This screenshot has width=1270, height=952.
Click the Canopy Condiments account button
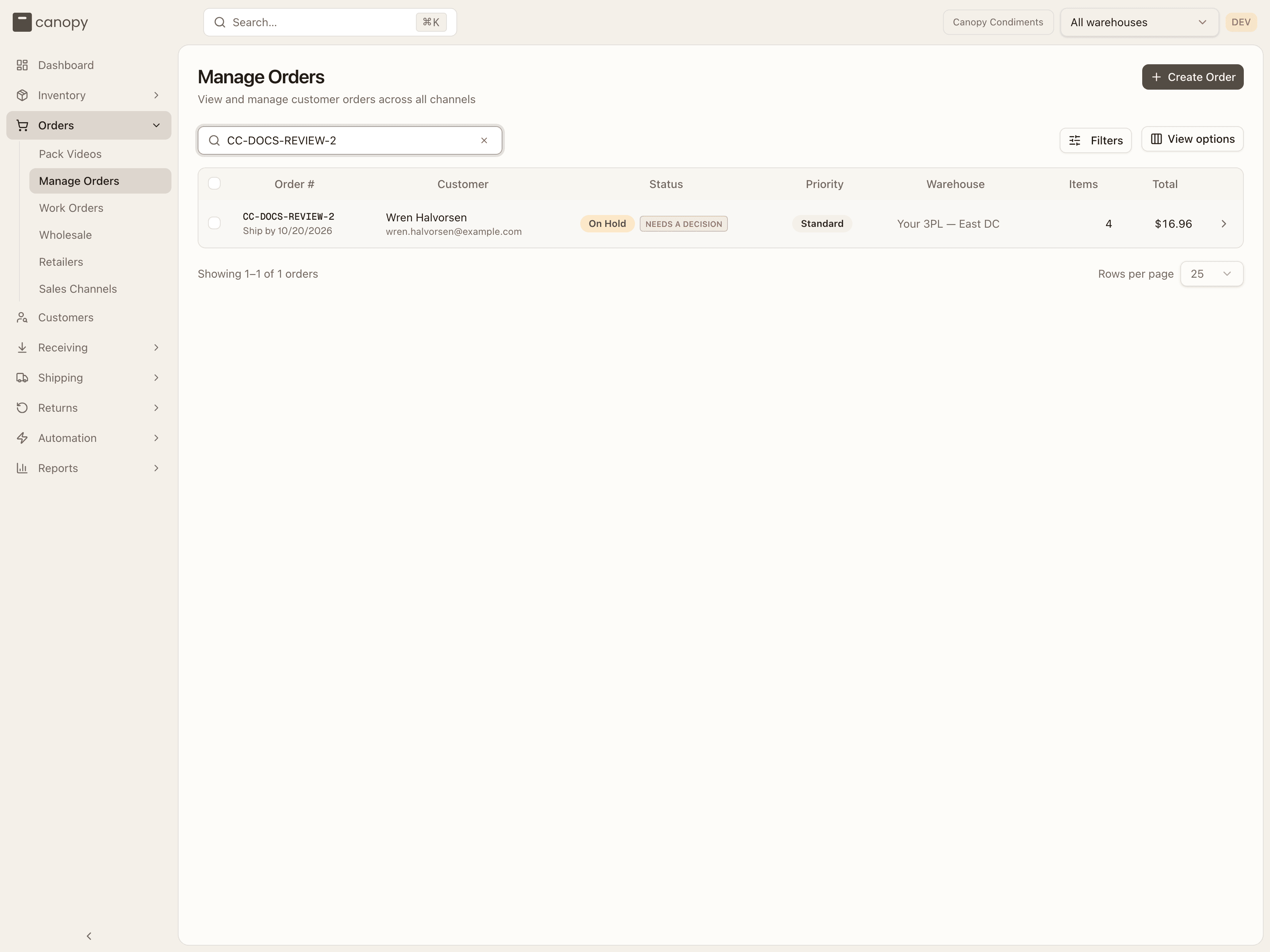pyautogui.click(x=998, y=22)
